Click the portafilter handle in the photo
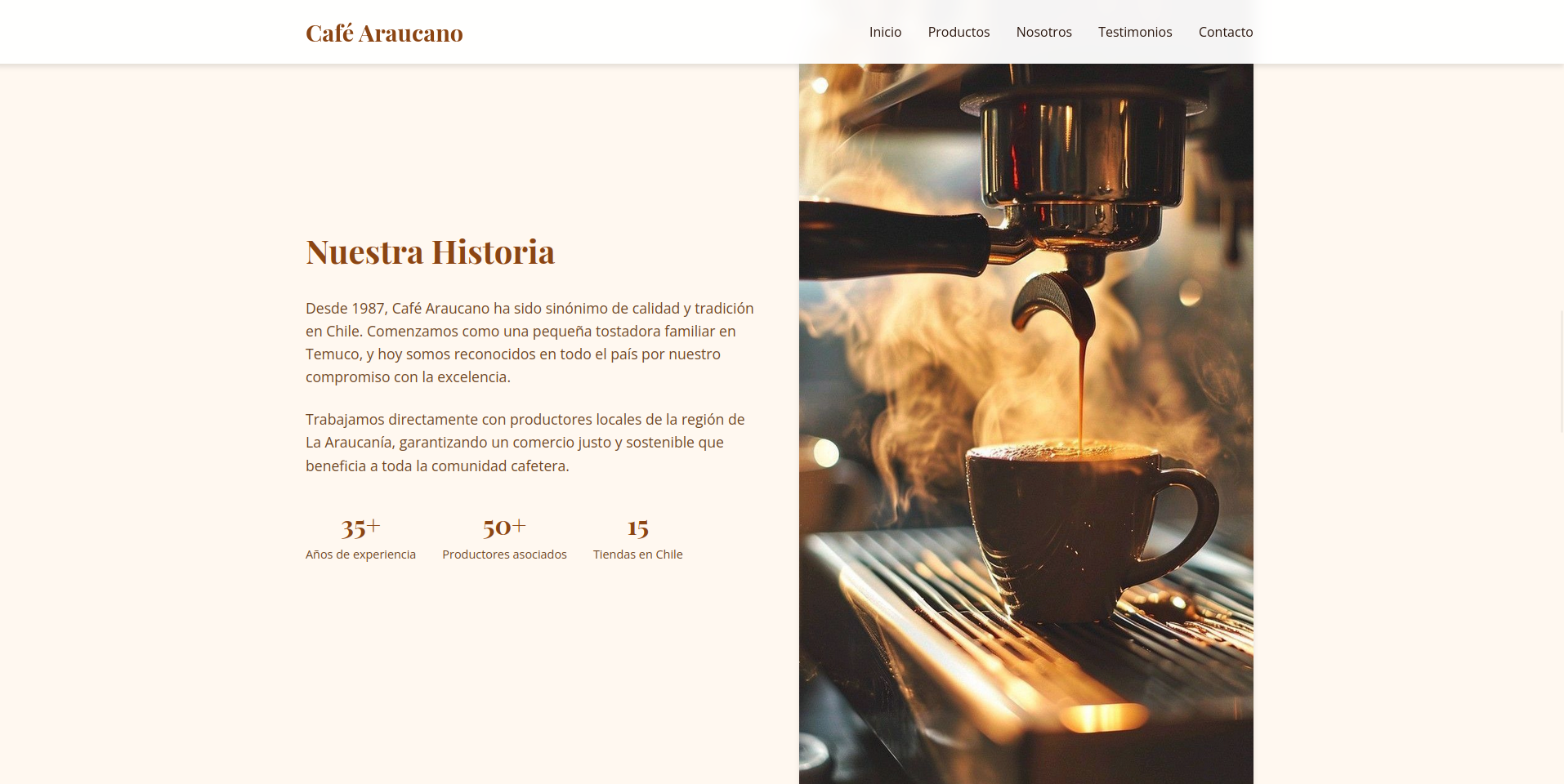Viewport: 1564px width, 784px height. (891, 237)
